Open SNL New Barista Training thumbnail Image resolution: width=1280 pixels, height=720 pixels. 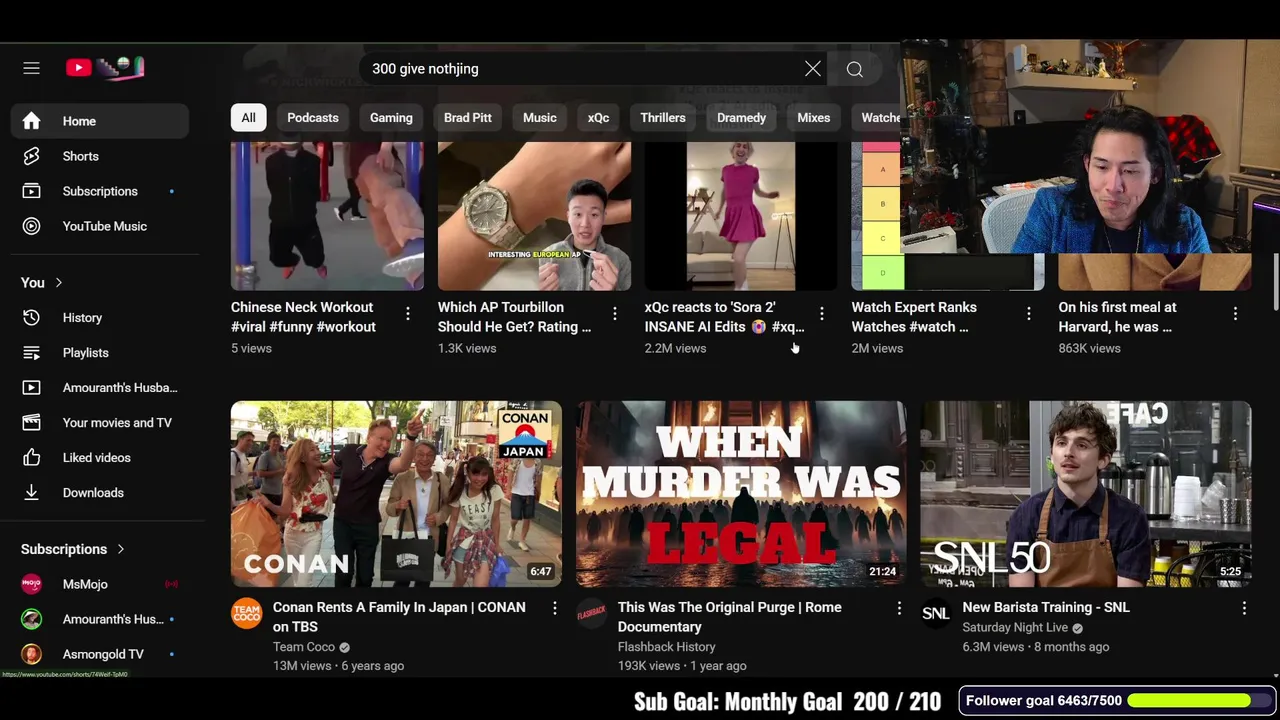point(1086,494)
